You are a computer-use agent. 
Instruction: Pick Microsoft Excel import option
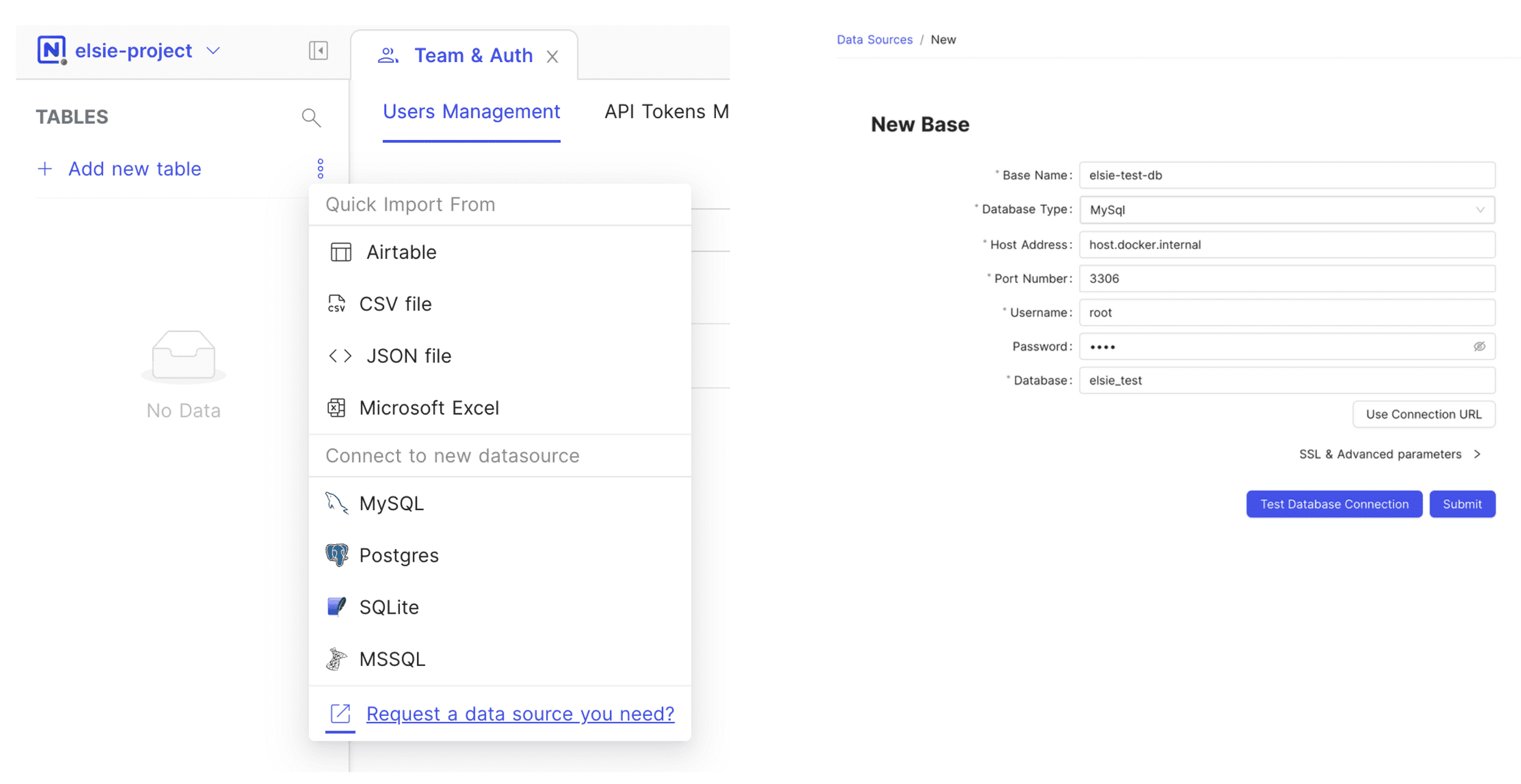point(428,408)
